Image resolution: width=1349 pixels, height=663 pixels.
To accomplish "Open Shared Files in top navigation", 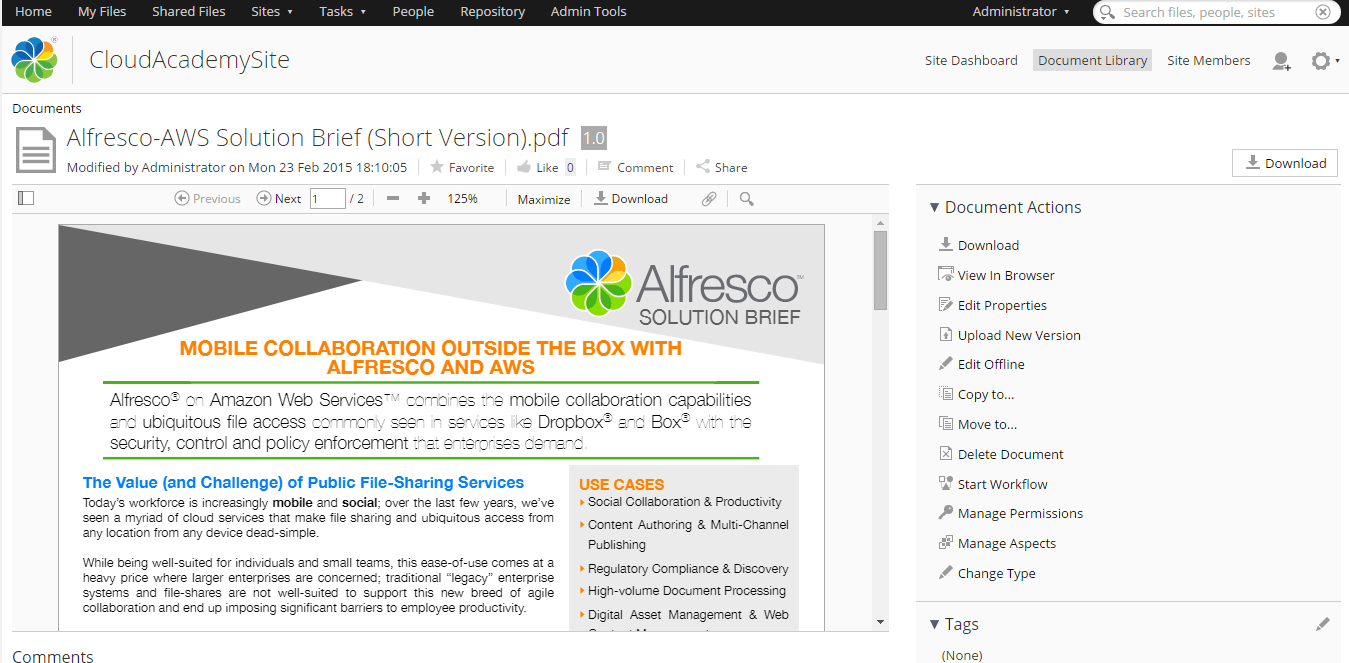I will 189,12.
